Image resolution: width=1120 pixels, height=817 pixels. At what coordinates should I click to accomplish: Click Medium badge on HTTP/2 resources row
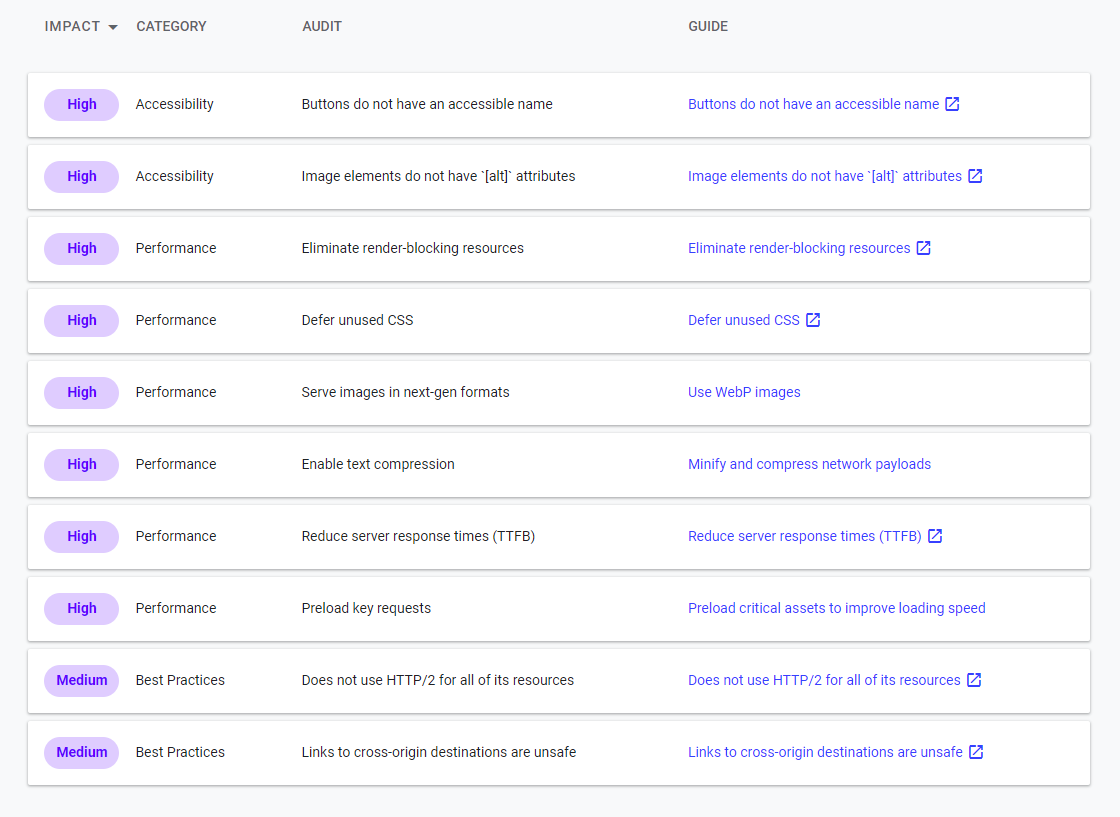pos(81,680)
